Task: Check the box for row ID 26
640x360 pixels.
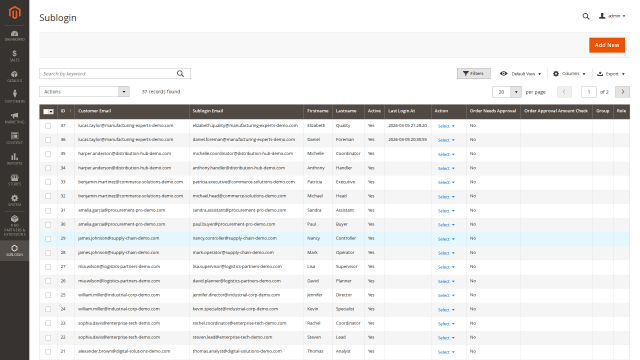Action: pyautogui.click(x=48, y=281)
